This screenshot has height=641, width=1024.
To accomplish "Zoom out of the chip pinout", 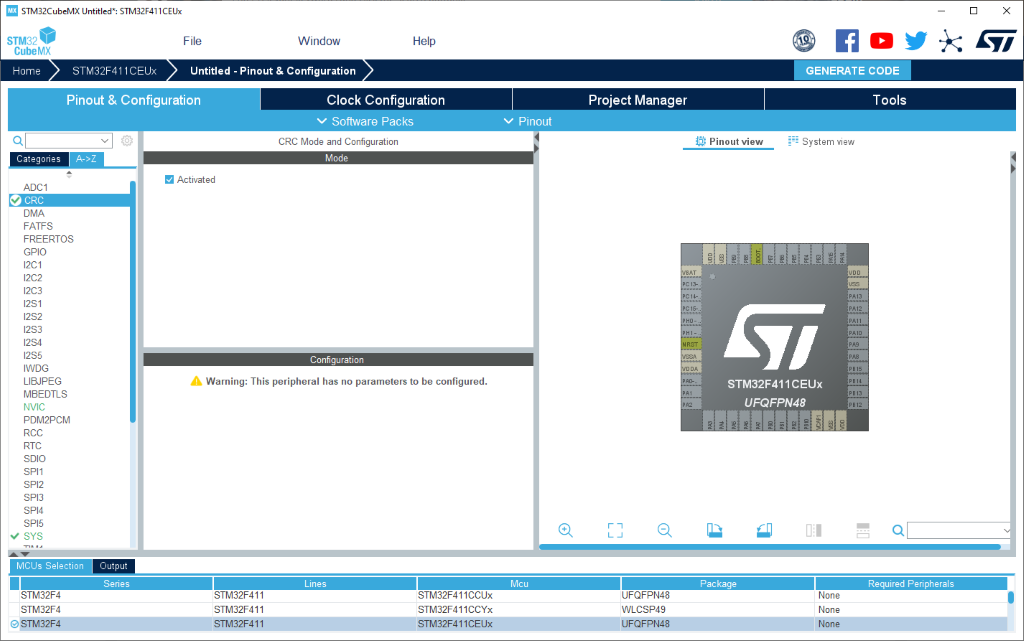I will tap(664, 530).
